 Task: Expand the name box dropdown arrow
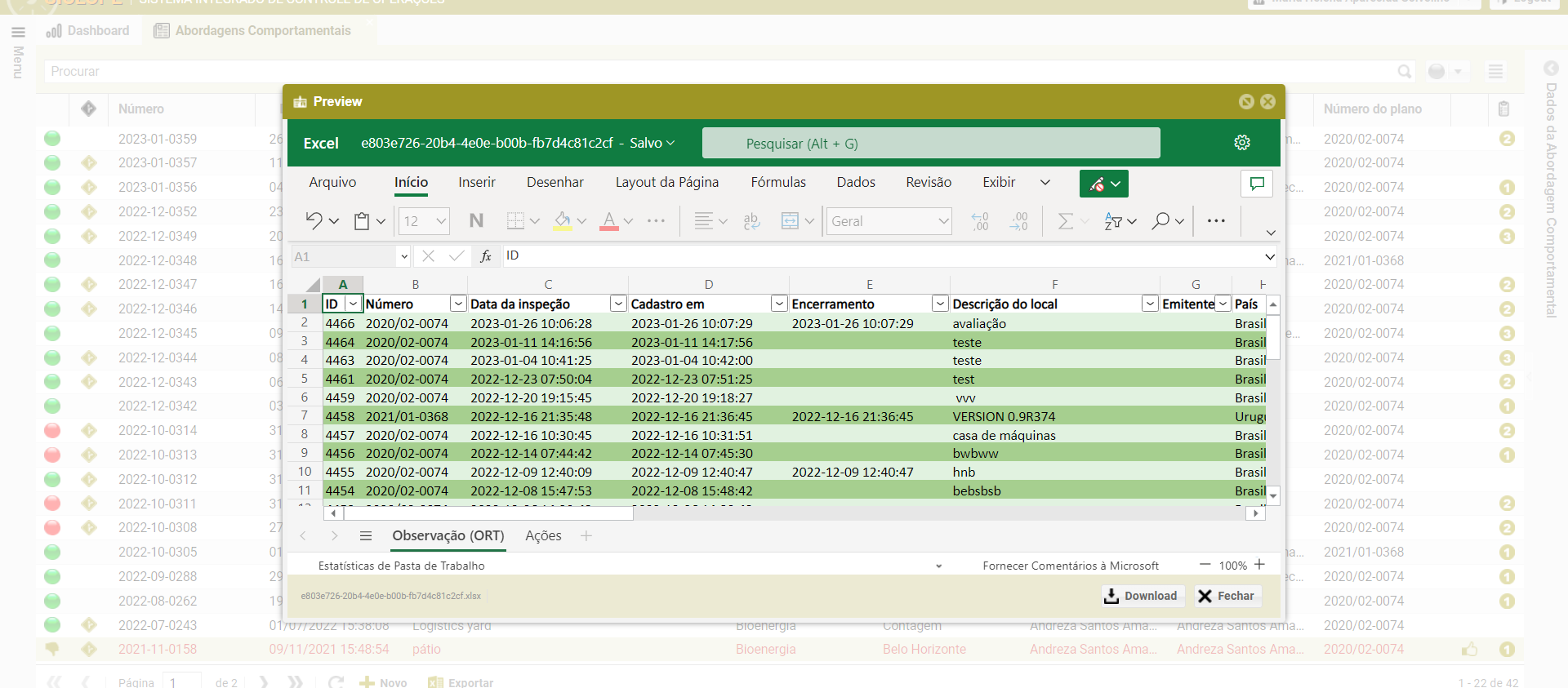[403, 256]
